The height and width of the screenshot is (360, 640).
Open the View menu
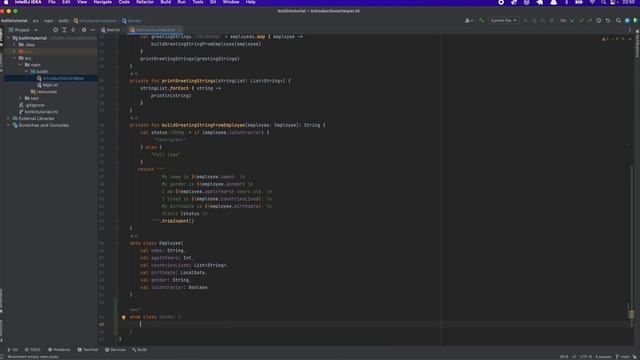82,2
